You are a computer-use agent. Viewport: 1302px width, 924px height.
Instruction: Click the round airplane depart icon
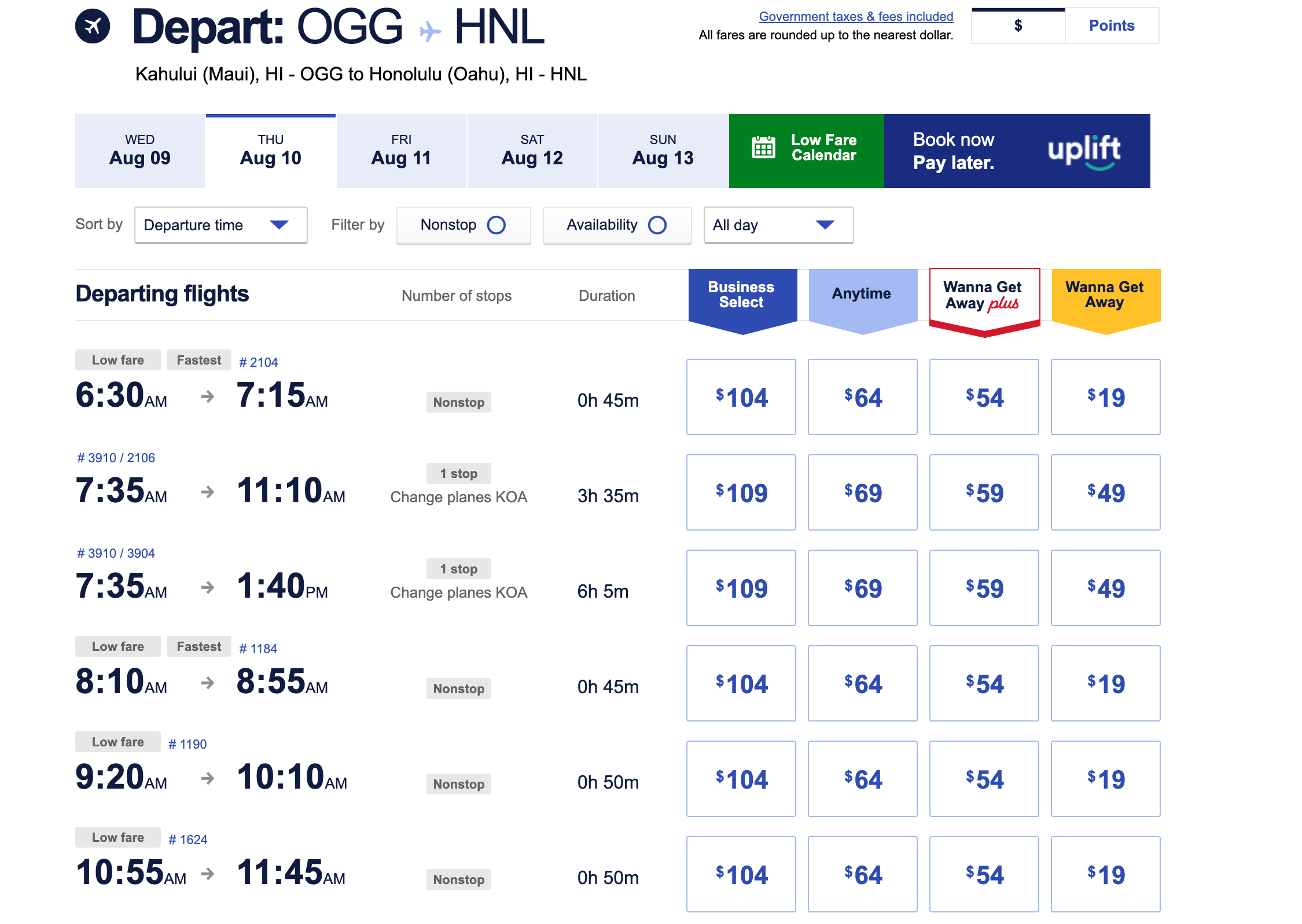[x=93, y=27]
